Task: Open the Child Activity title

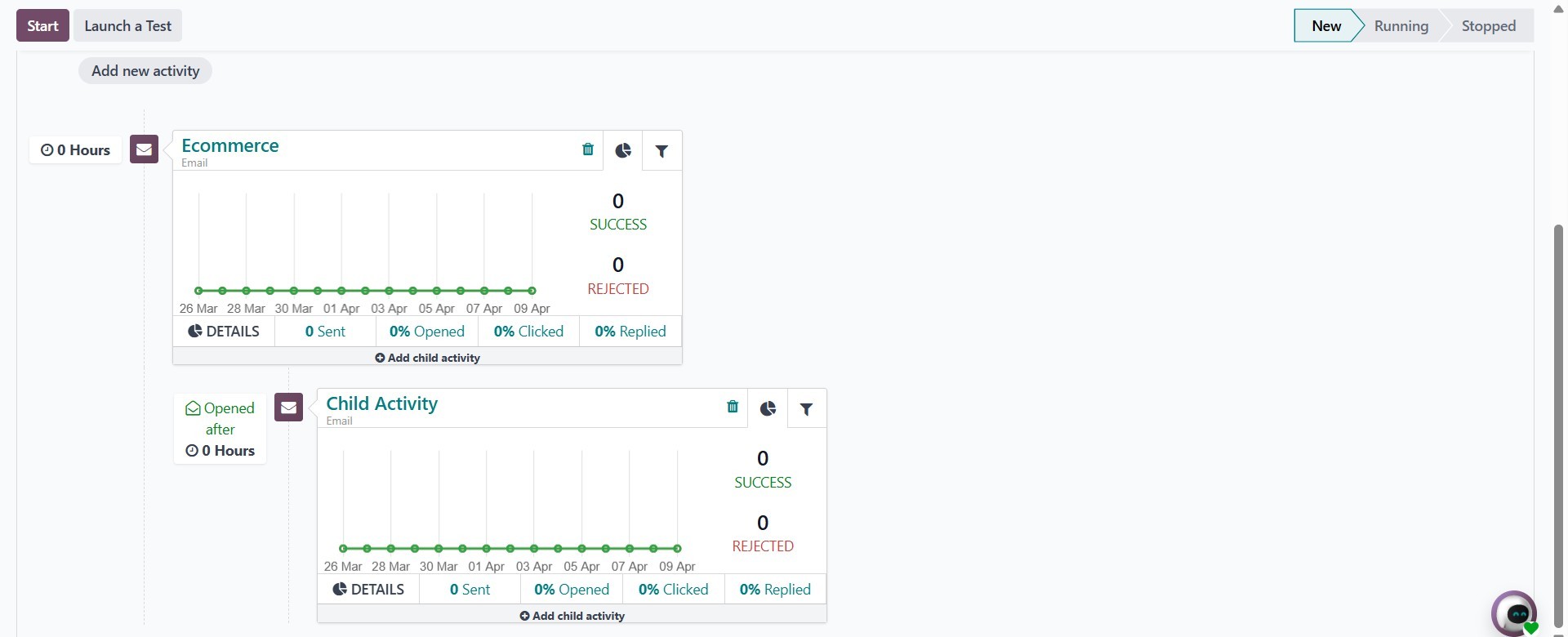Action: point(381,403)
